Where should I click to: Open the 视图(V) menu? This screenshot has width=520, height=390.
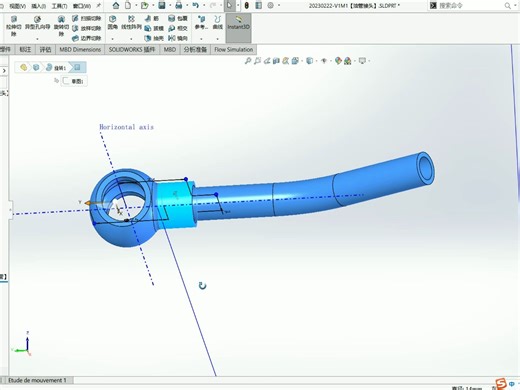pos(18,6)
